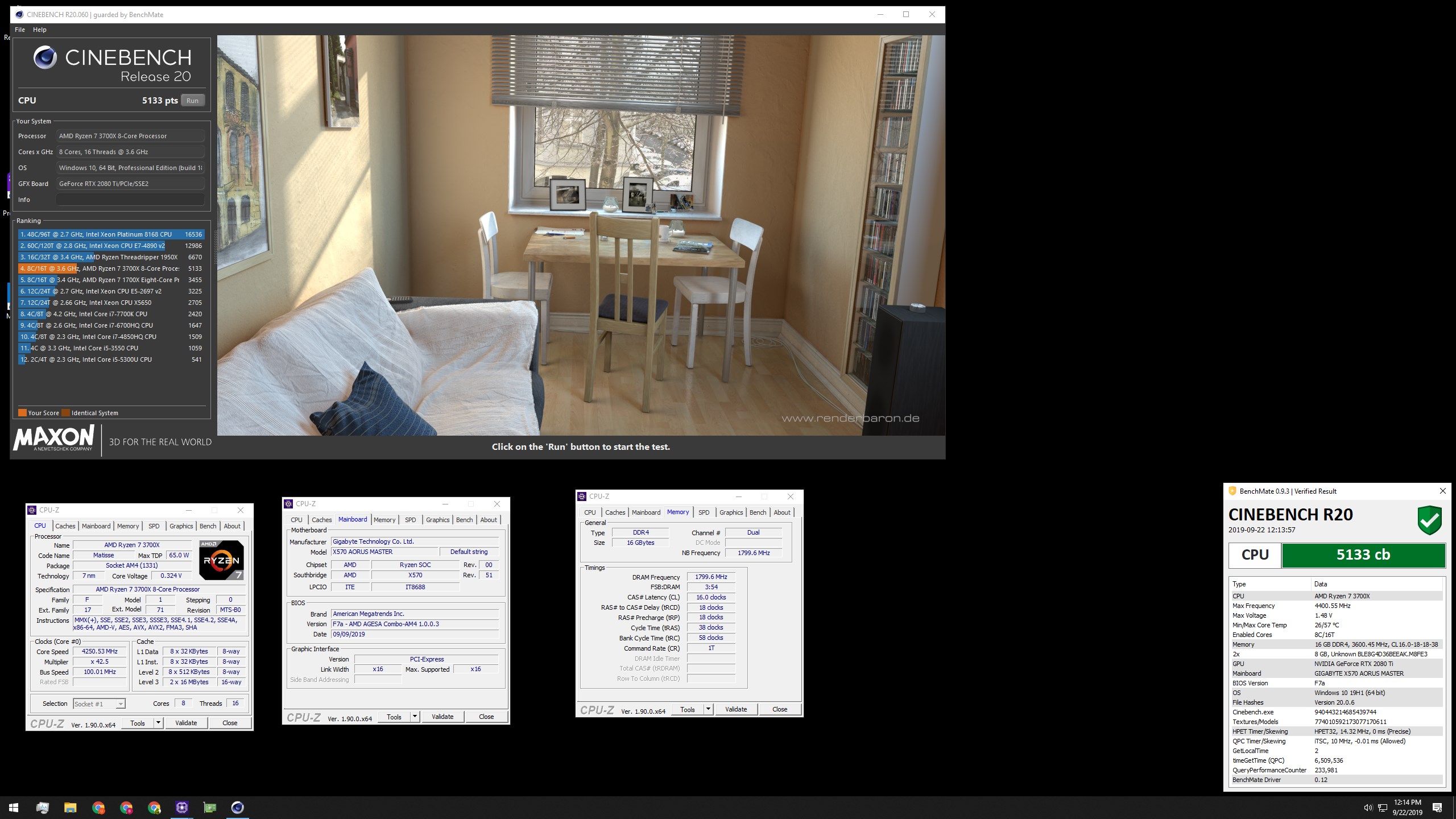Click Close in middle CPU-Z window
The image size is (1456, 819).
point(486,717)
